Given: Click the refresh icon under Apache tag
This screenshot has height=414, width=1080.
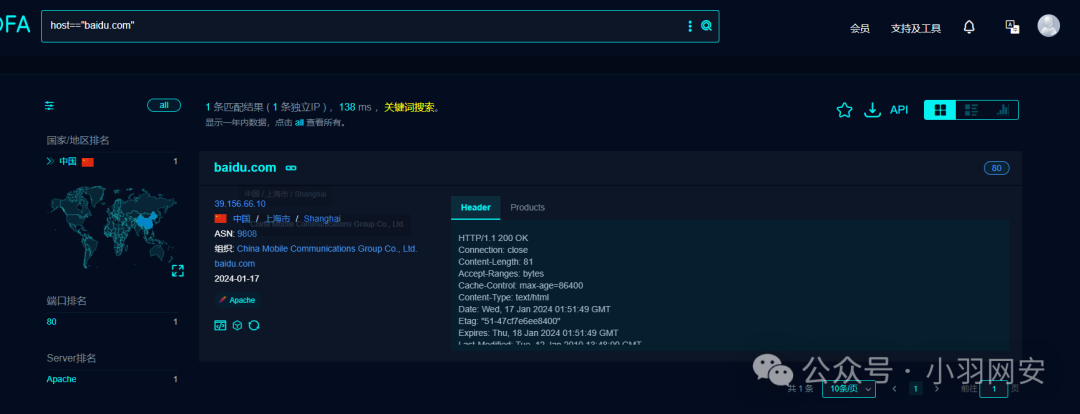Looking at the screenshot, I should 253,325.
